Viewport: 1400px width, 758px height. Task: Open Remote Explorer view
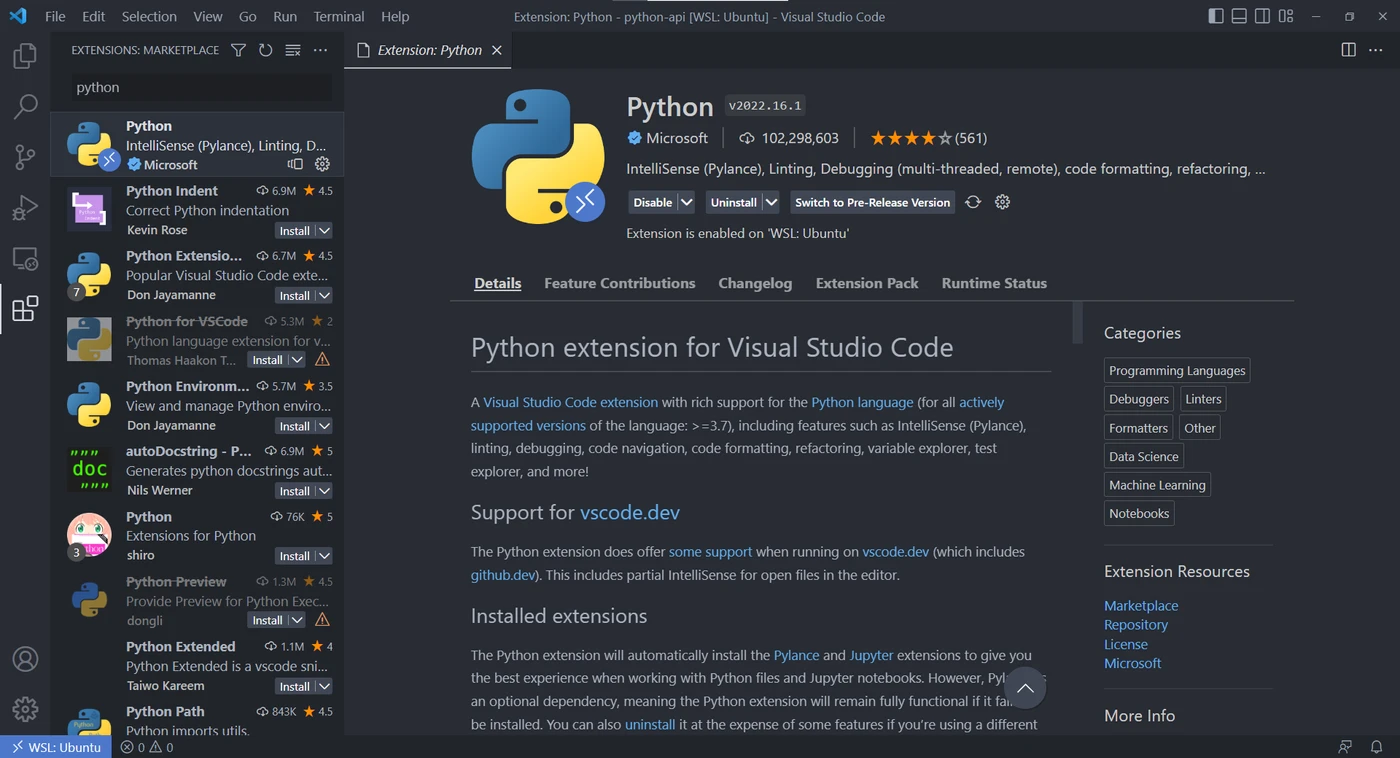[25, 259]
